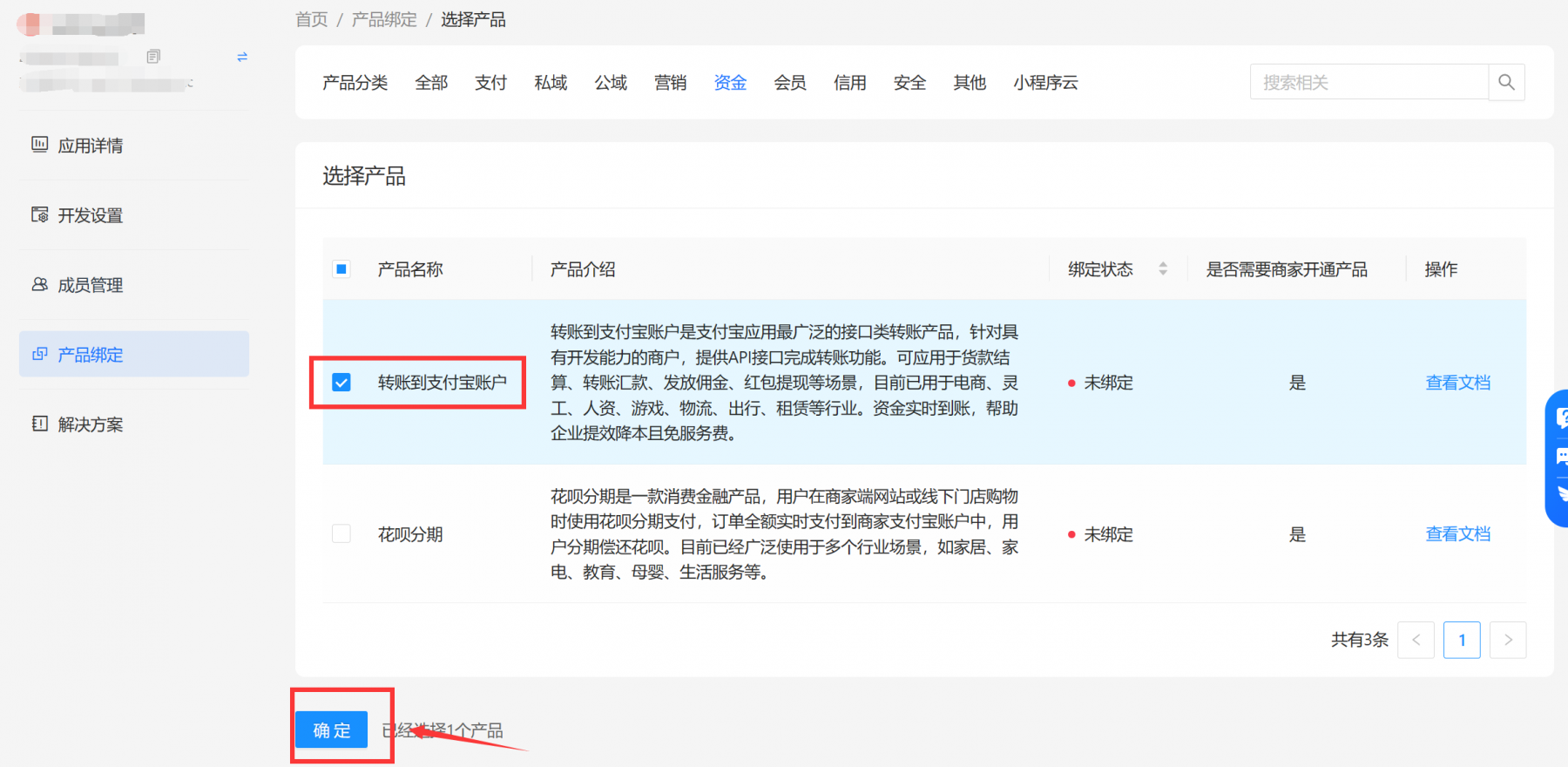Viewport: 1568px width, 767px height.
Task: Click the search magnifier icon button
Action: [1506, 82]
